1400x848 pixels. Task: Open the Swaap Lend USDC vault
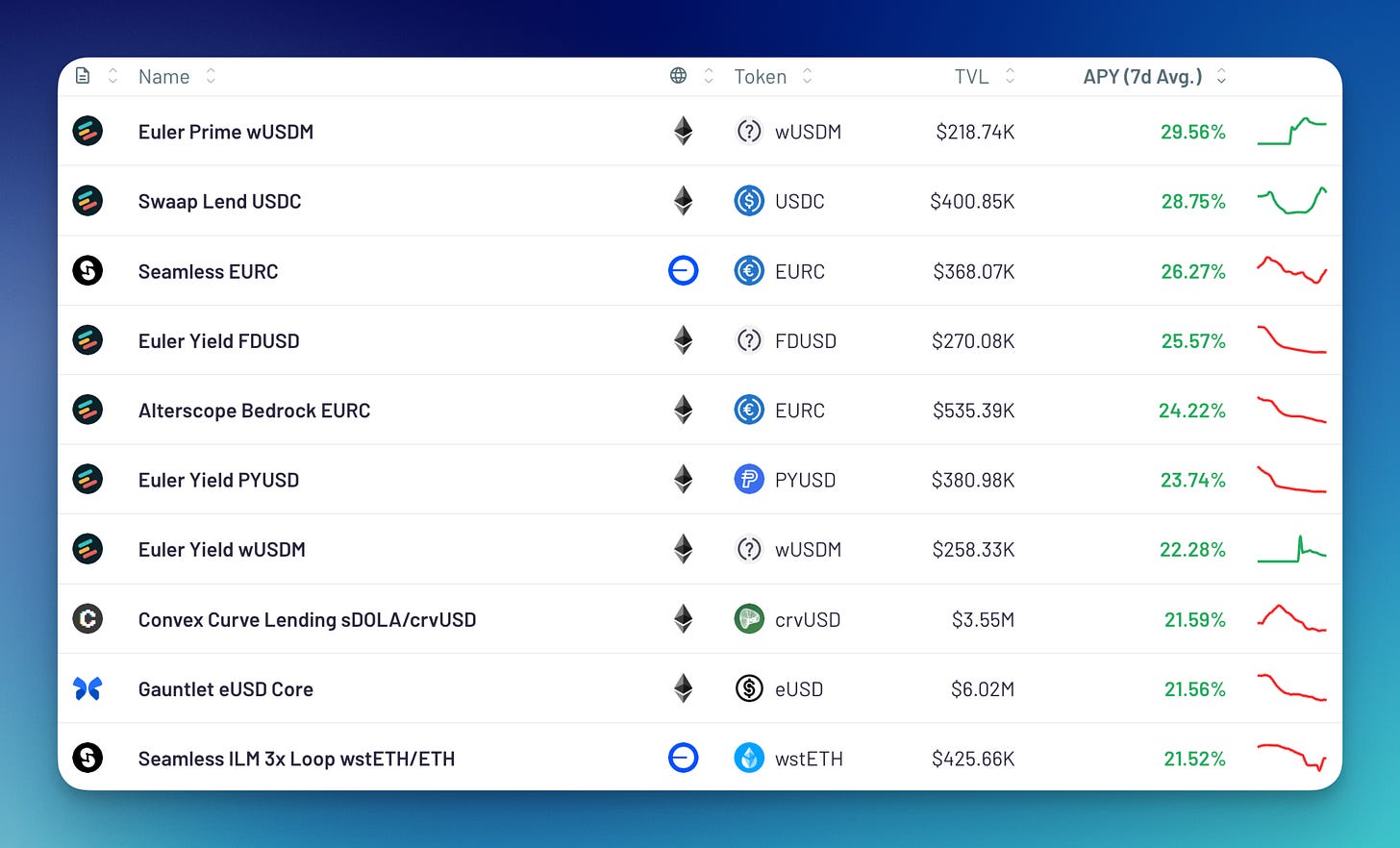219,201
